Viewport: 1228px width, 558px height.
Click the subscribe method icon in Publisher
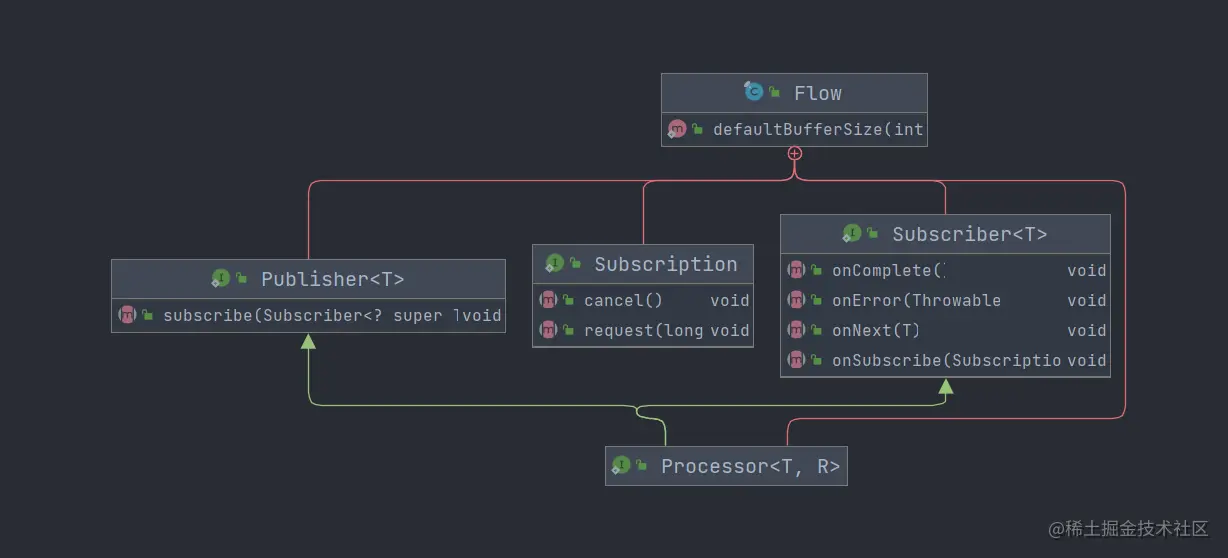point(127,315)
